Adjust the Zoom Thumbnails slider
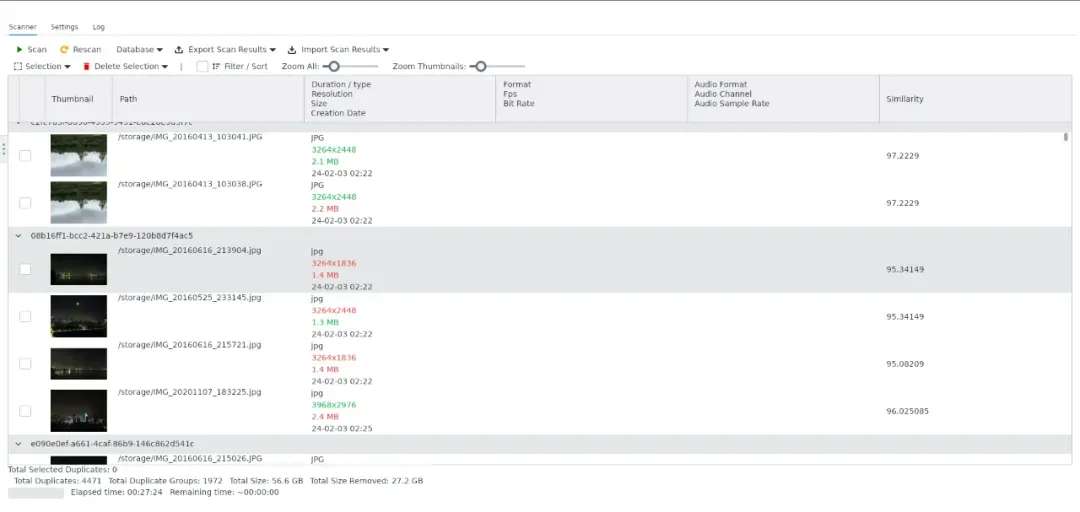 pyautogui.click(x=481, y=67)
